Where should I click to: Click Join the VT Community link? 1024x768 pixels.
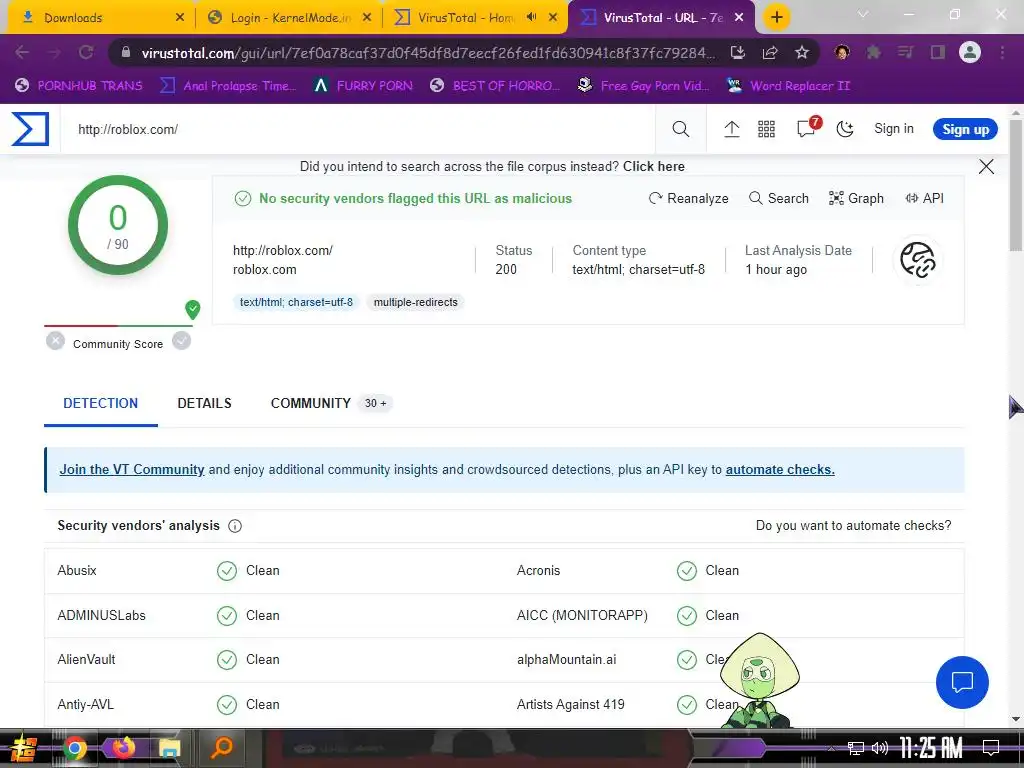(132, 470)
